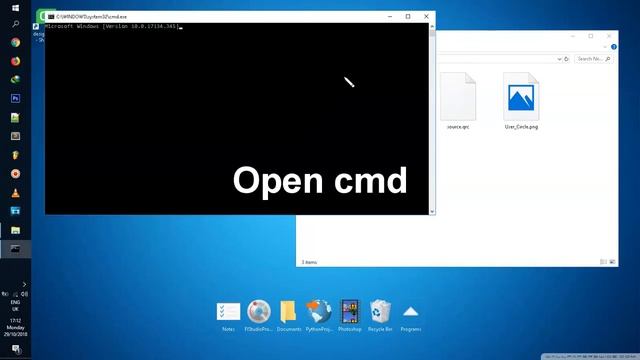The image size is (640, 360).
Task: Open Notes in the desktop dock
Action: point(228,316)
